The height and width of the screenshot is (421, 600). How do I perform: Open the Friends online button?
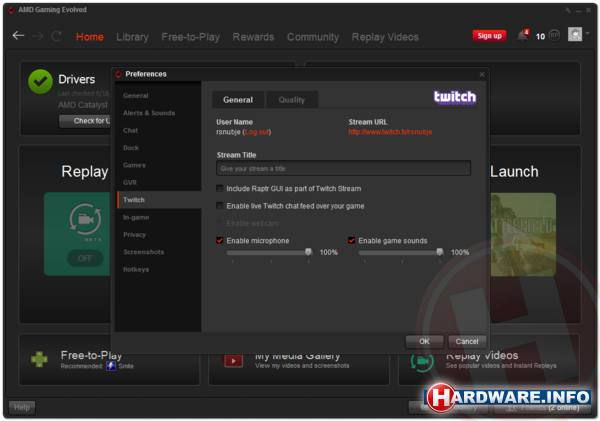(543, 408)
